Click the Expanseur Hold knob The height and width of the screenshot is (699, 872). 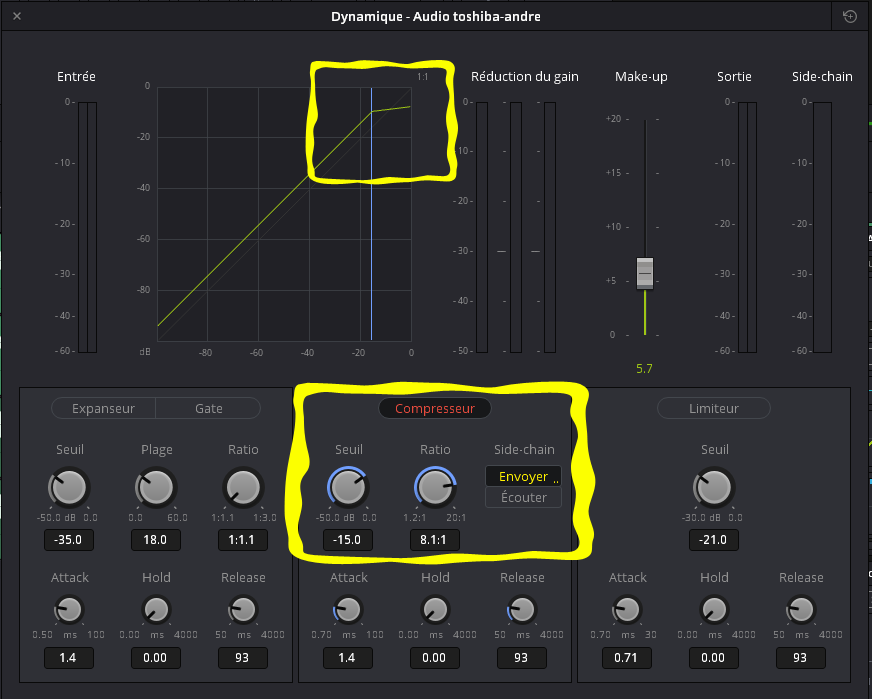156,609
